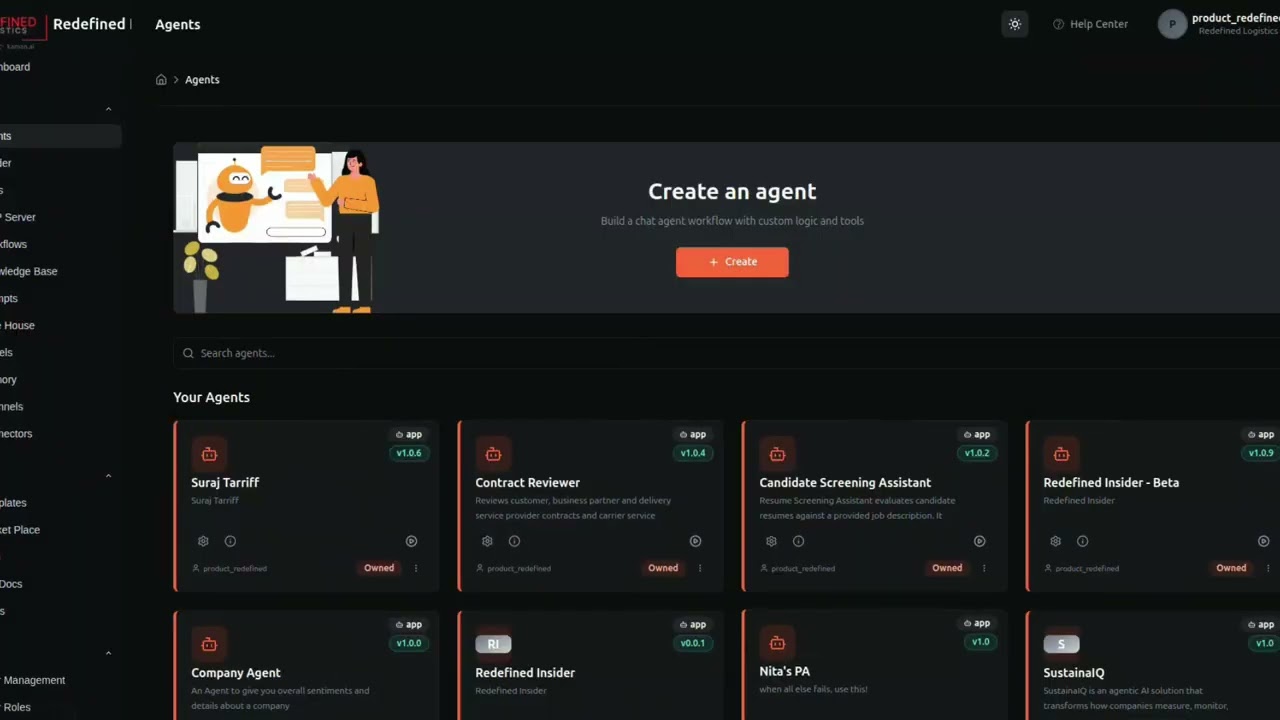
Task: Click the Contract Reviewer robot icon
Action: point(493,454)
